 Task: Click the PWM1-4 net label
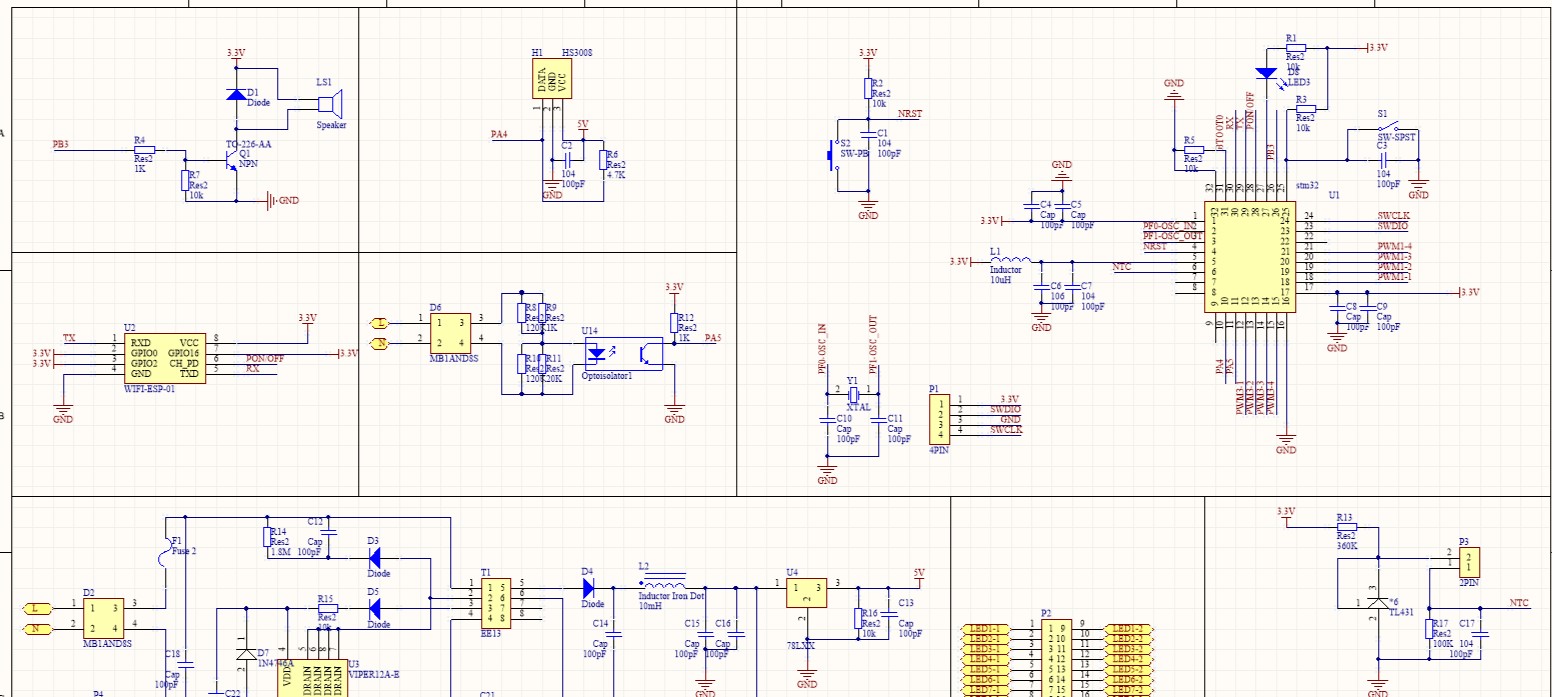1394,246
